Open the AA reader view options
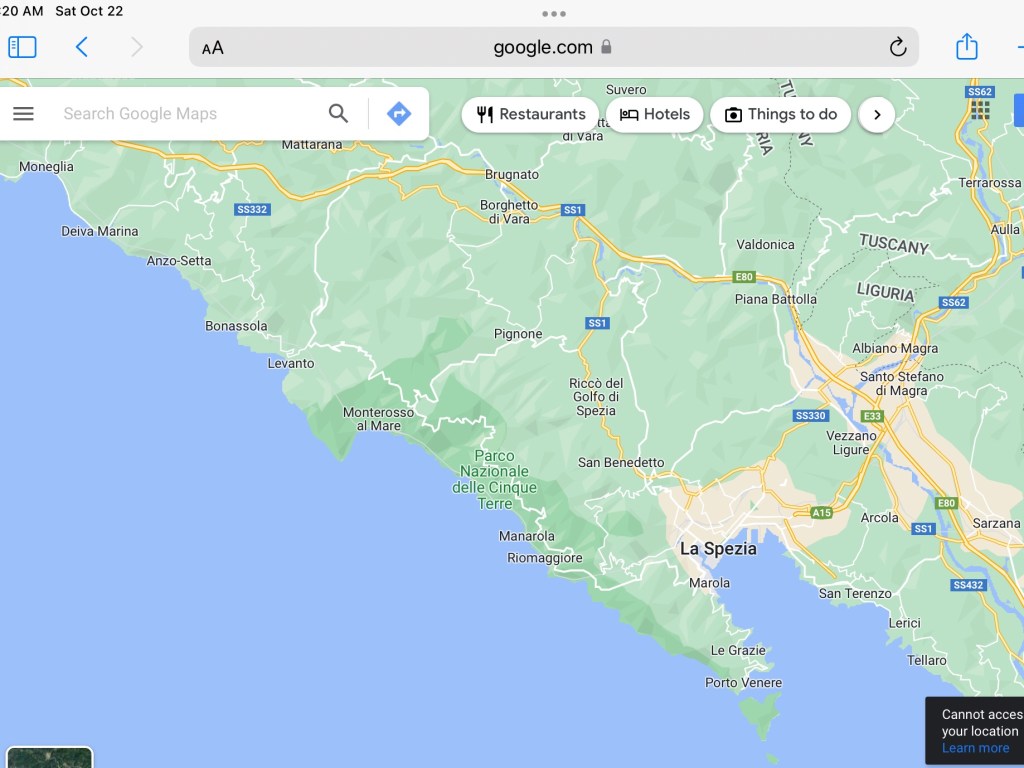This screenshot has height=768, width=1024. click(213, 48)
